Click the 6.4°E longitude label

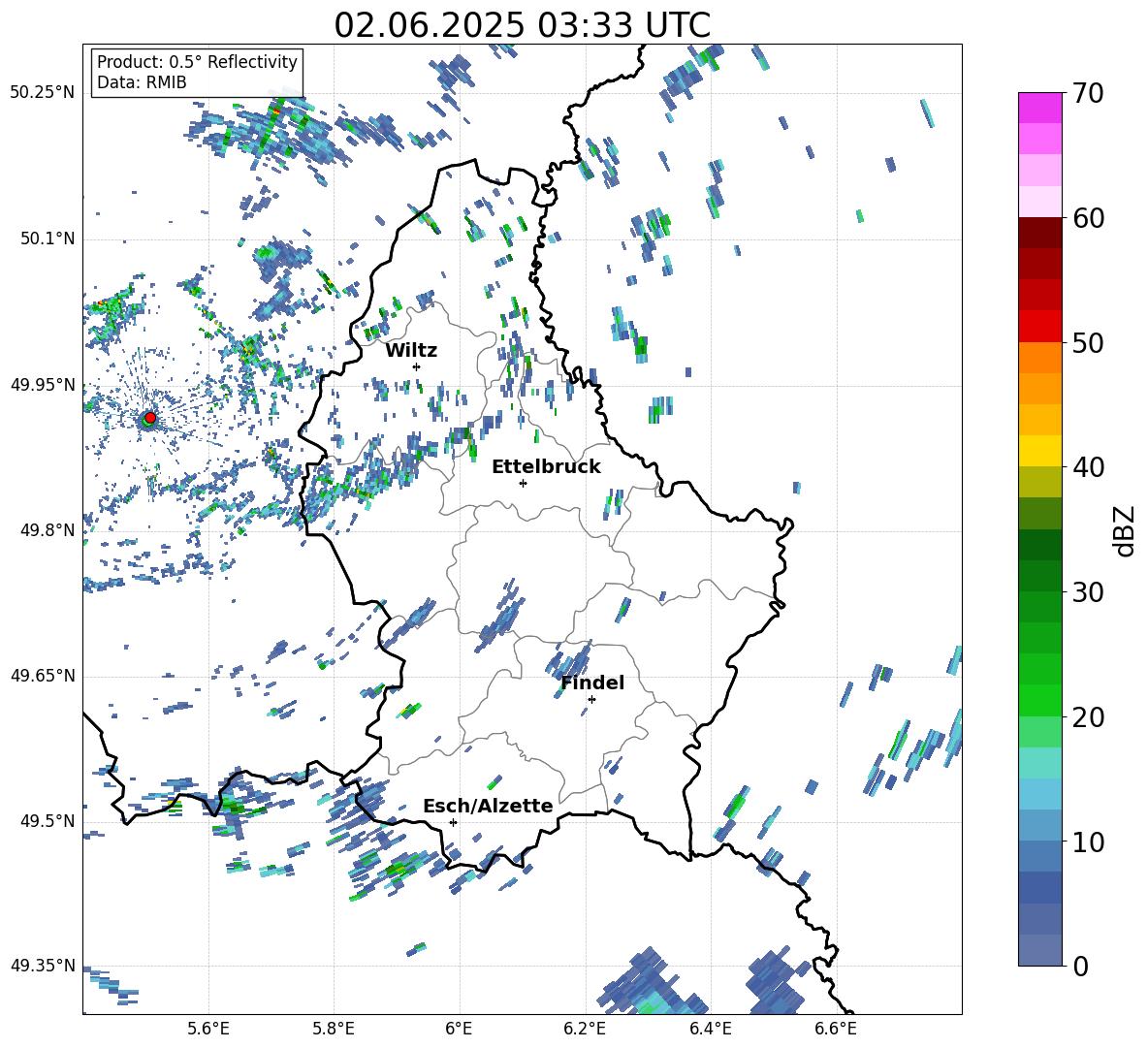[x=710, y=1029]
